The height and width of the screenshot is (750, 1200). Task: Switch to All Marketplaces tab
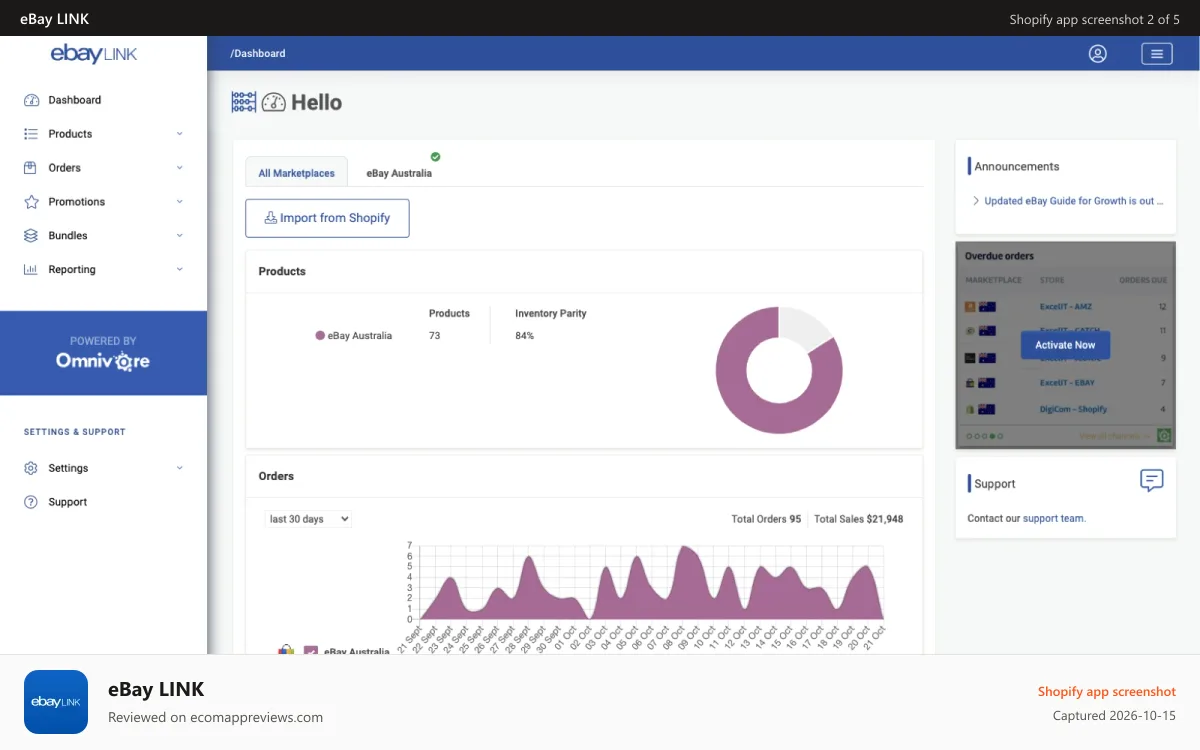coord(296,172)
